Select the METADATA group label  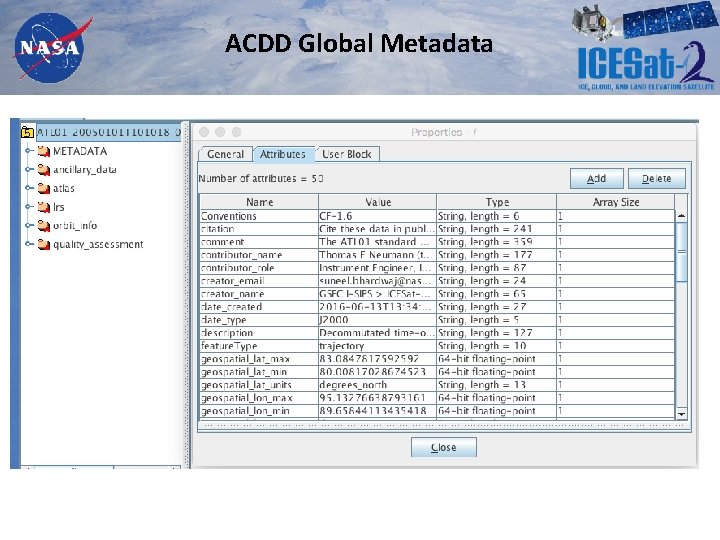click(80, 151)
